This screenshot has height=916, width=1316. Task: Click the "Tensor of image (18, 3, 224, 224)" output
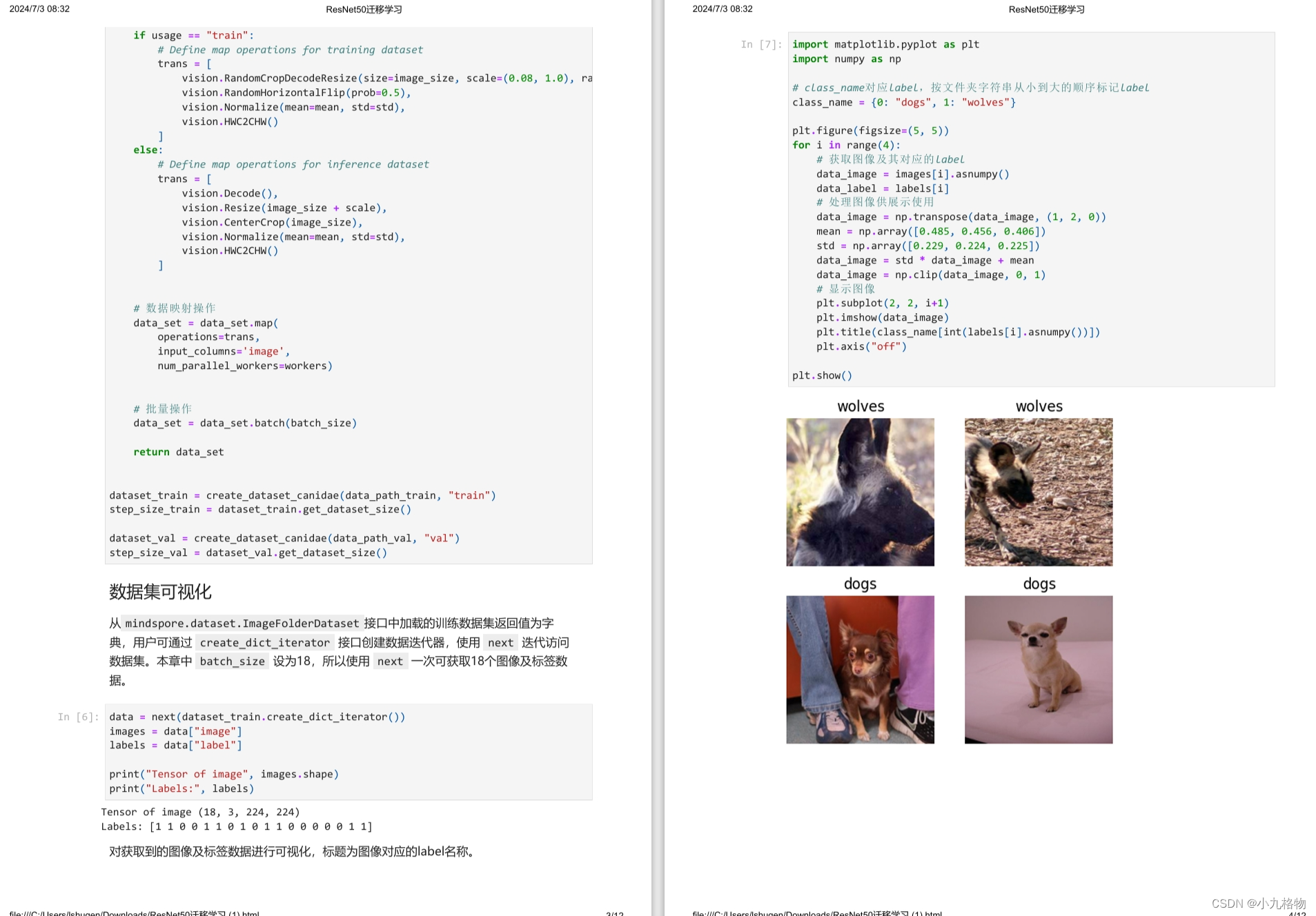[x=200, y=812]
